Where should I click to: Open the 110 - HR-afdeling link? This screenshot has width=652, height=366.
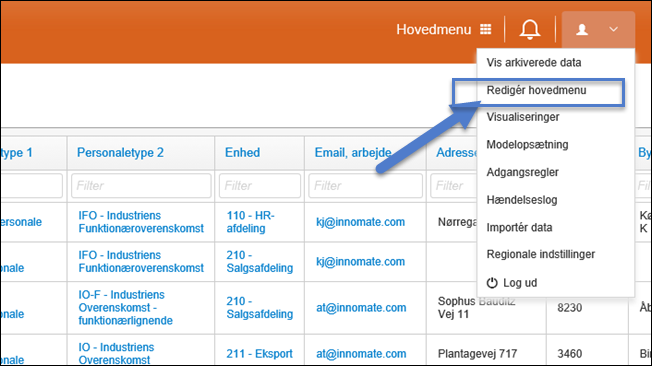click(x=250, y=222)
